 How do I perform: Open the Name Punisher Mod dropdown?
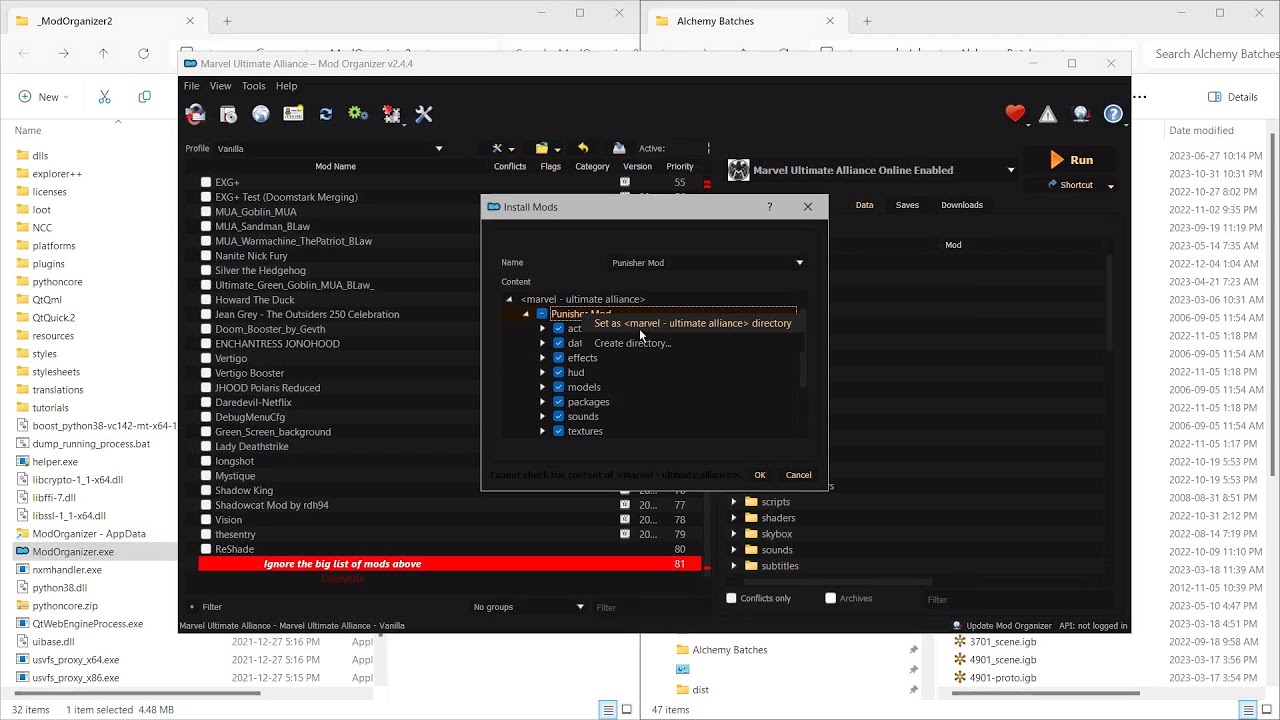(x=707, y=263)
